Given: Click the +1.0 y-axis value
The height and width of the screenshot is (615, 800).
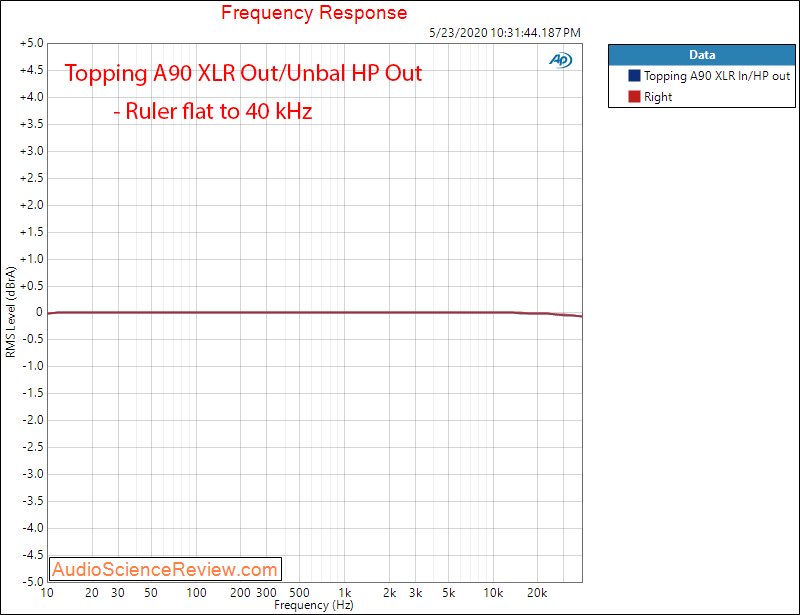Looking at the screenshot, I should tap(32, 259).
